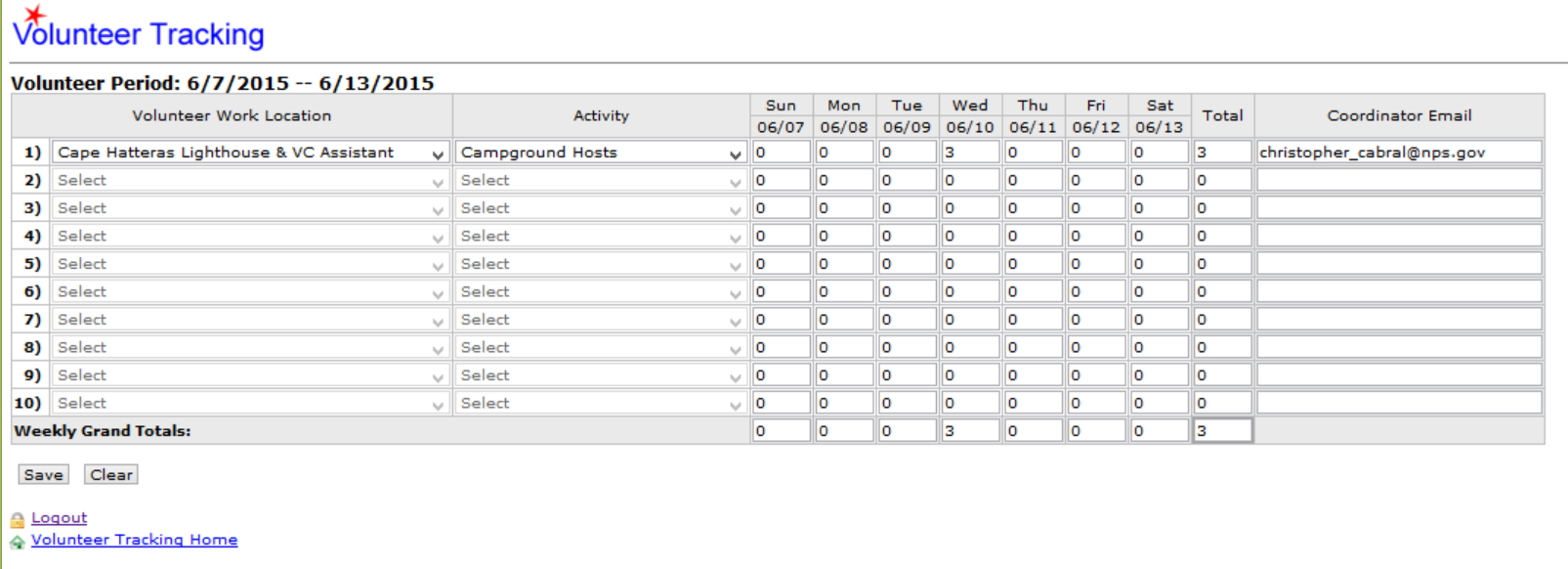Open row 2 Volunteer Work Location dropdown

pyautogui.click(x=250, y=180)
